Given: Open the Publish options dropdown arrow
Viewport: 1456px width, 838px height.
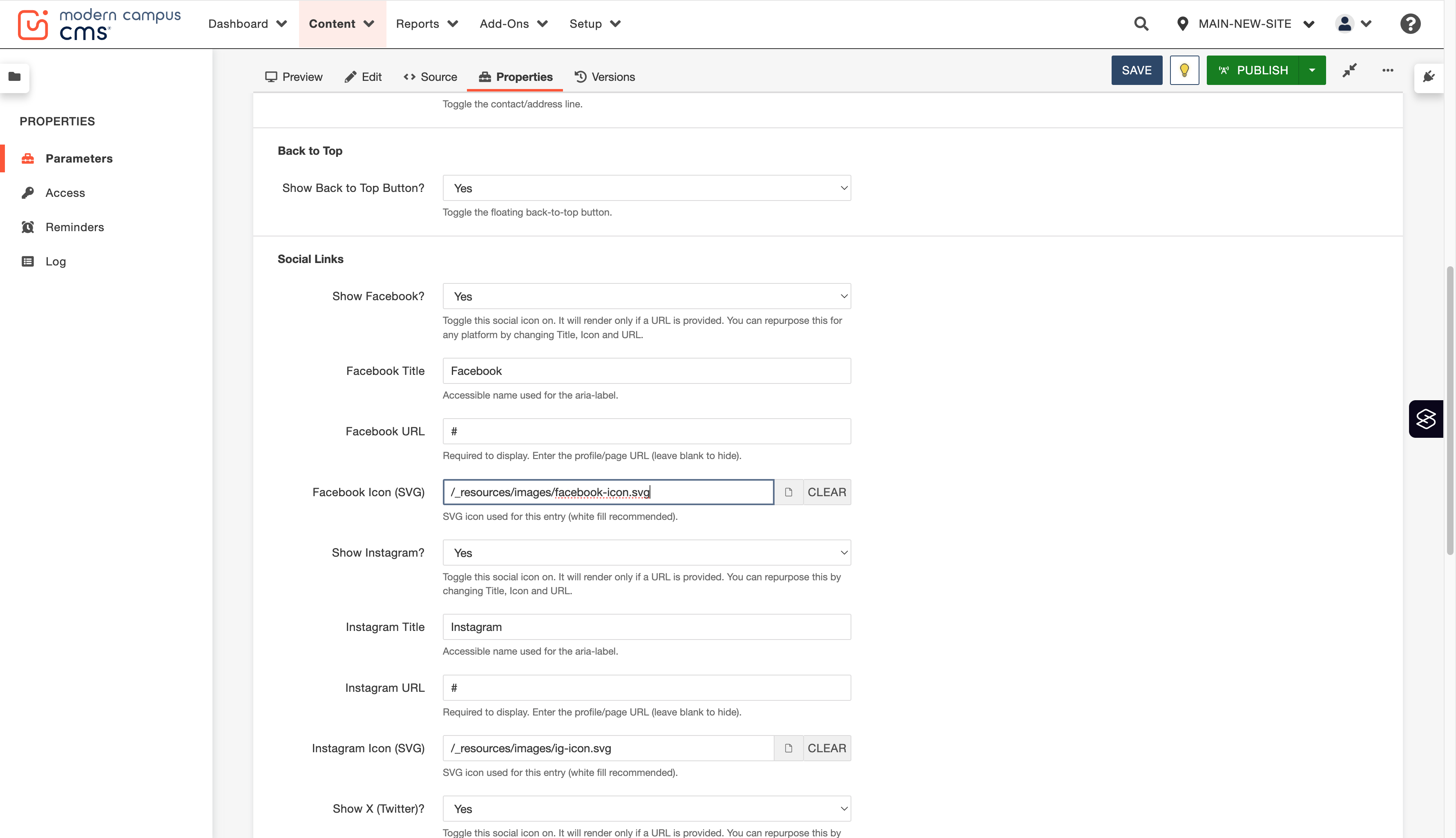Looking at the screenshot, I should tap(1311, 70).
